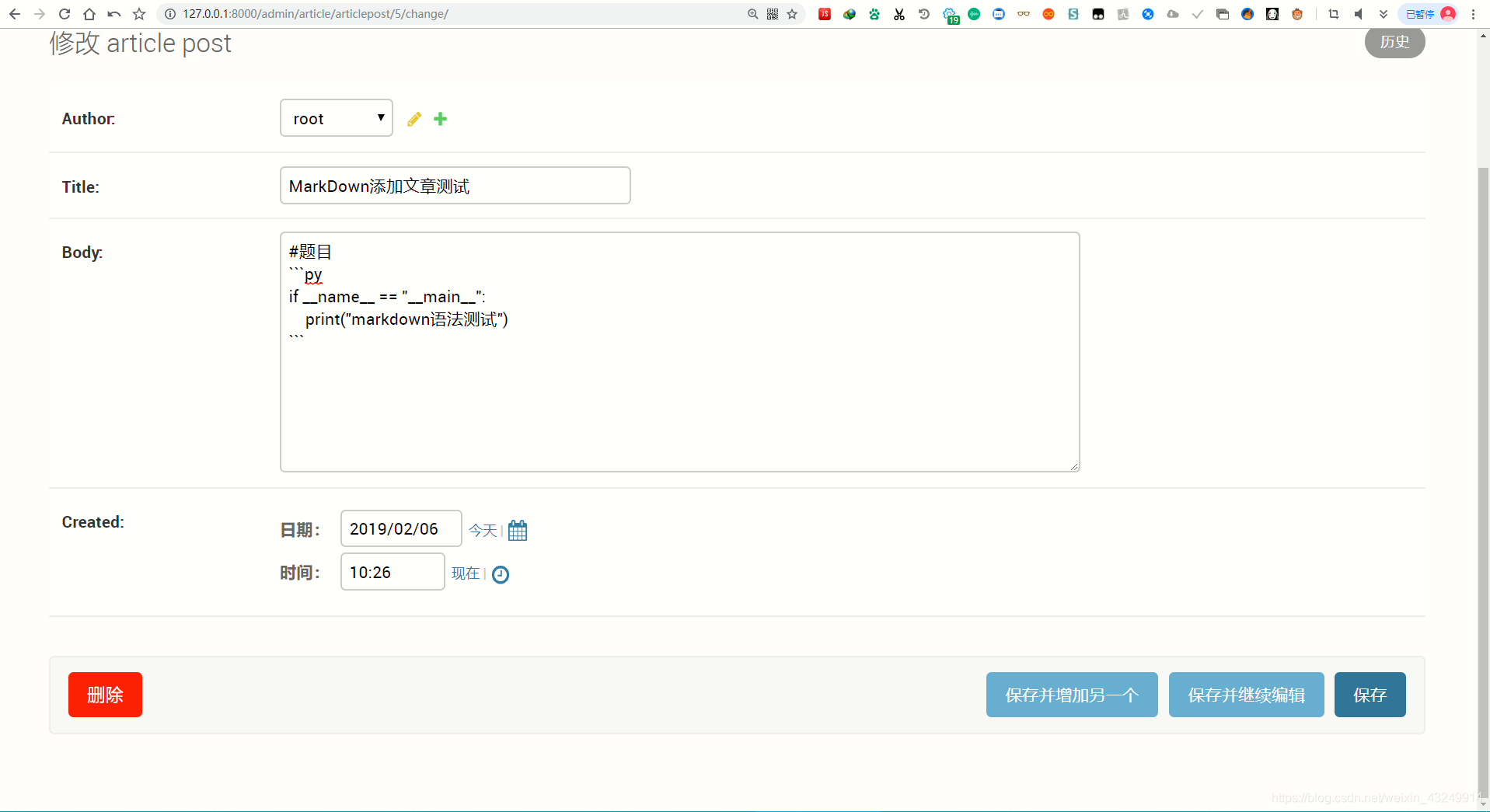Click the 已暂停 profile button
The width and height of the screenshot is (1490, 812).
[1429, 14]
